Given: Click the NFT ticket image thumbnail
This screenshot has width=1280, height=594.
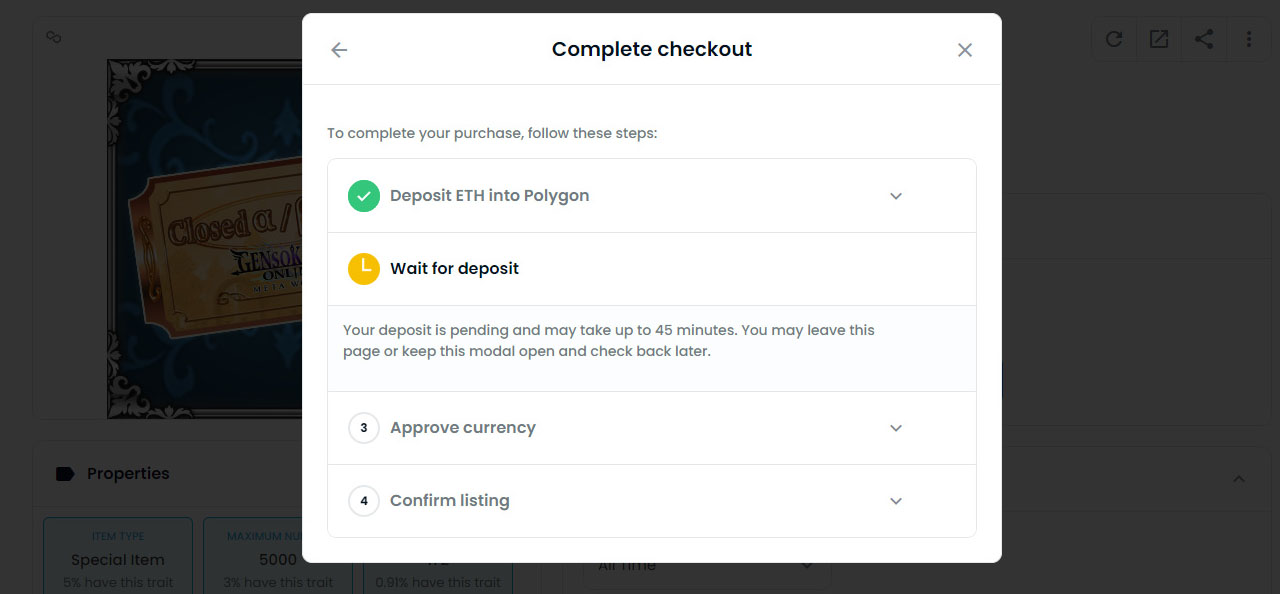Looking at the screenshot, I should point(205,238).
